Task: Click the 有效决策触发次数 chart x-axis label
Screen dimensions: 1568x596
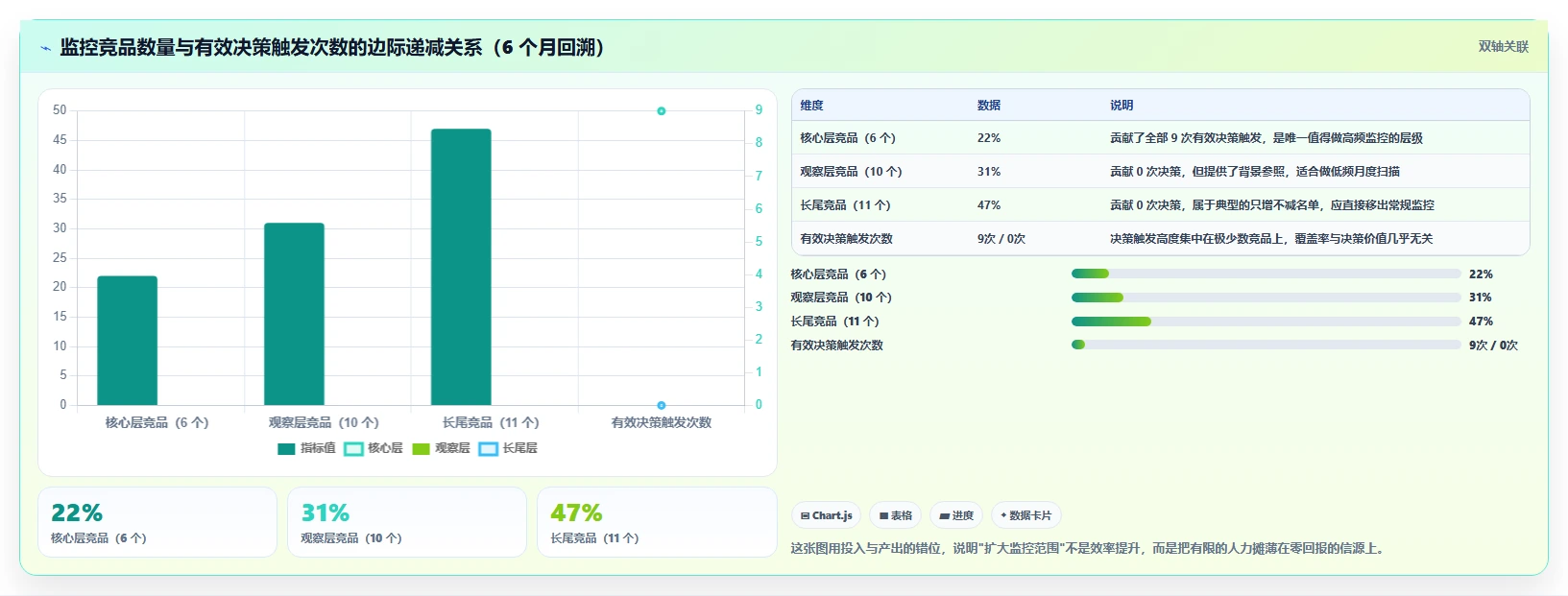Action: [x=662, y=422]
